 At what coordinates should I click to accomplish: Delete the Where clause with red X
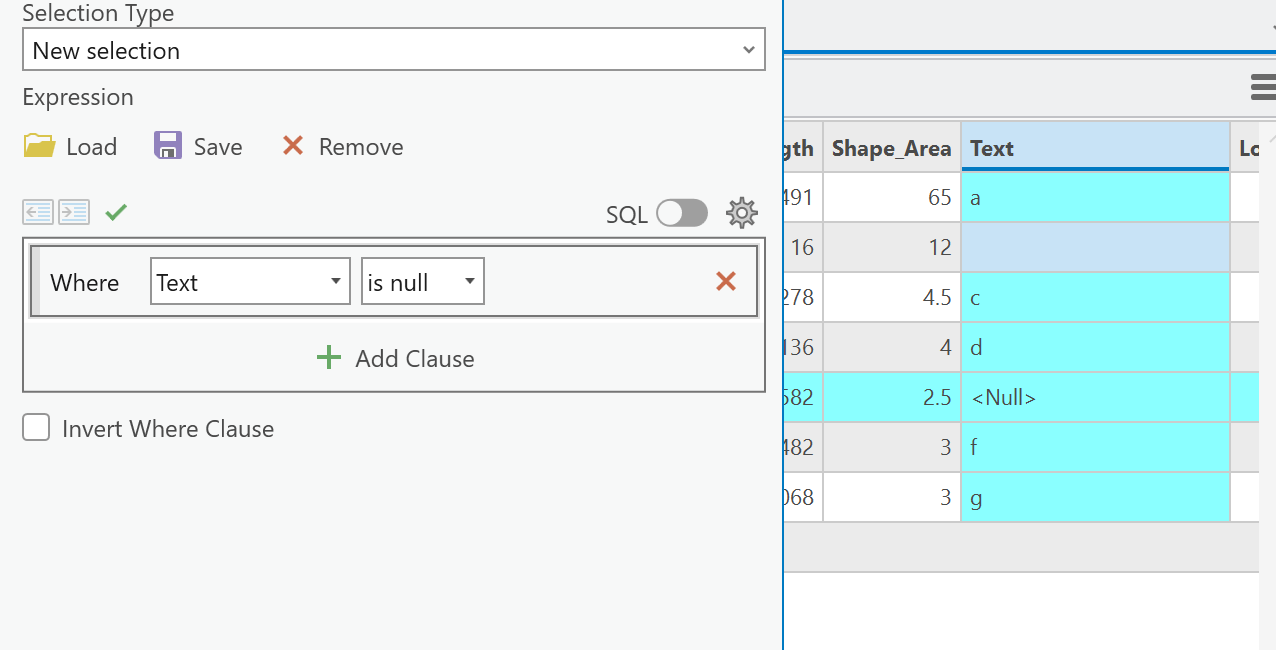726,282
